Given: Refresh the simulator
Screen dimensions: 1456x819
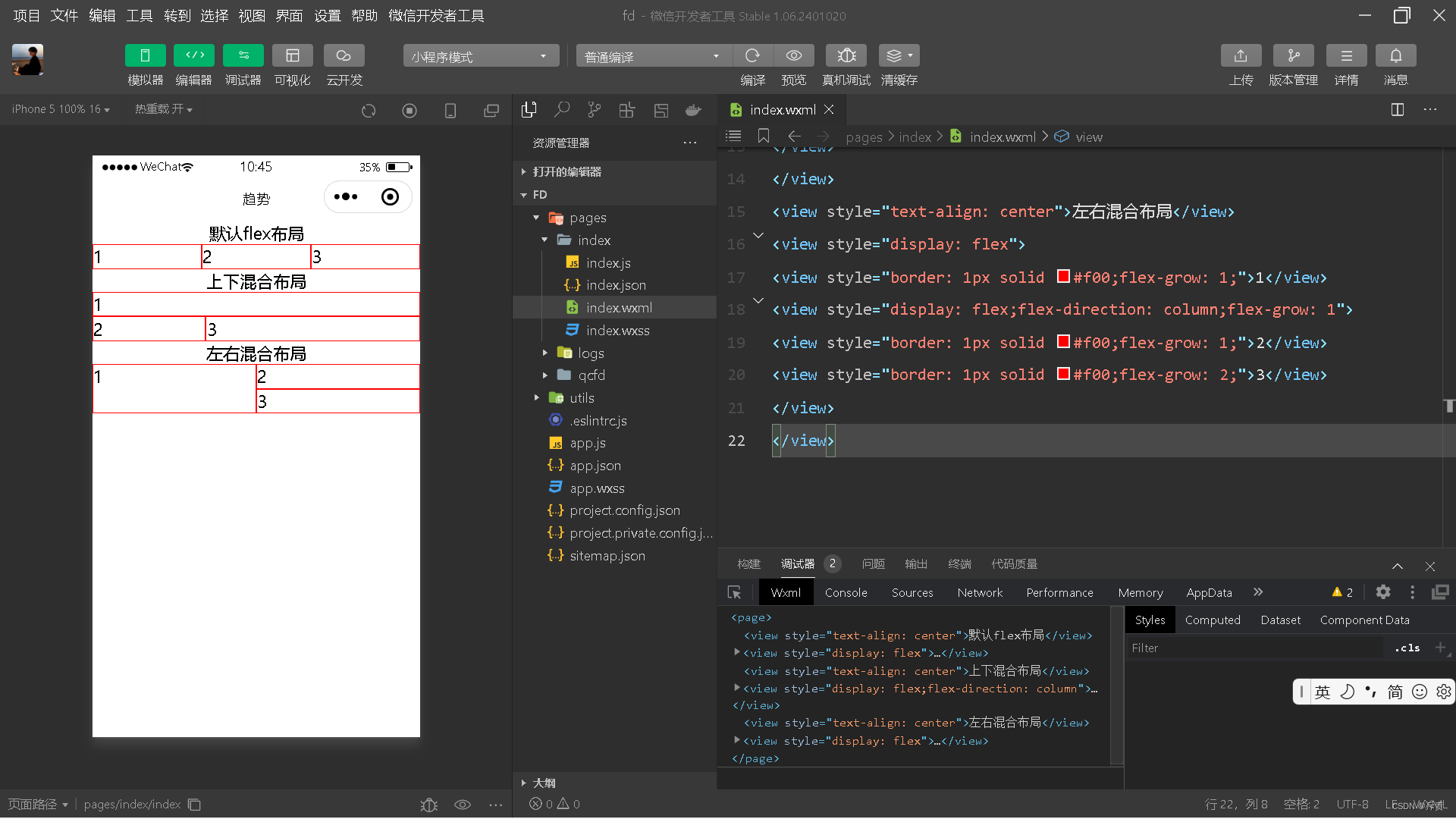Looking at the screenshot, I should (x=369, y=111).
